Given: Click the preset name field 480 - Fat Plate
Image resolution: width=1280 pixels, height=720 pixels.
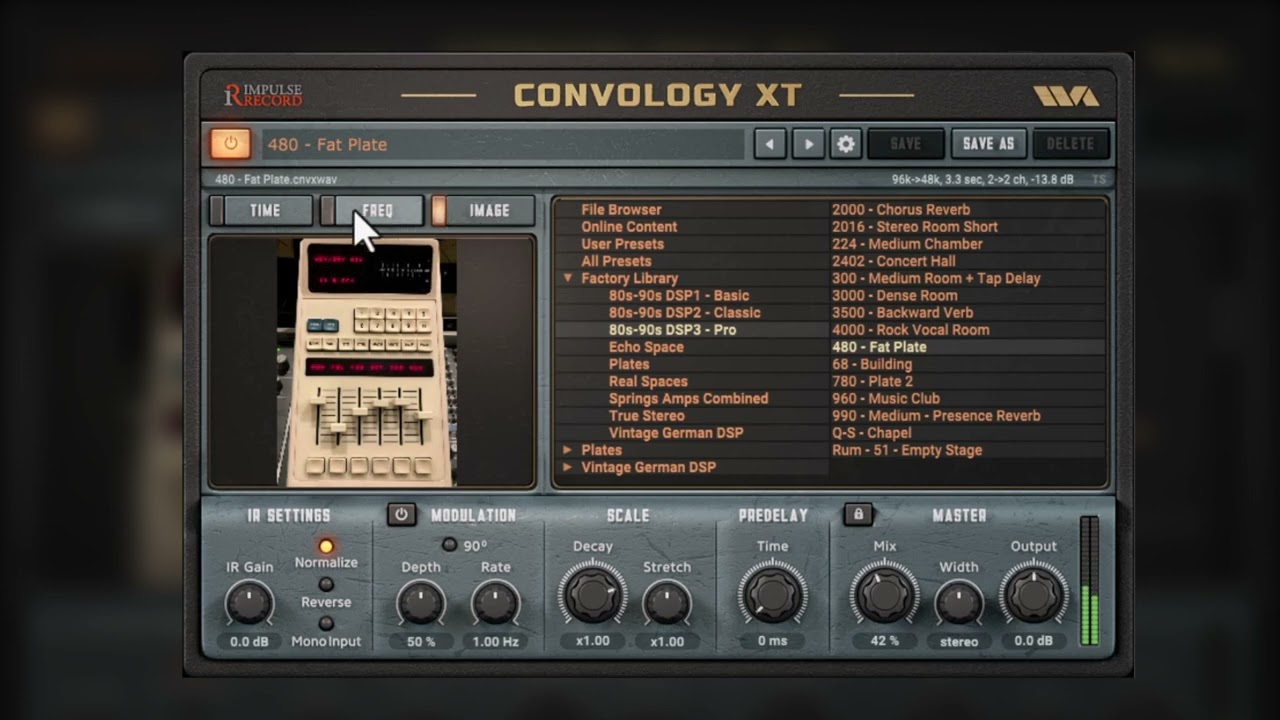Looking at the screenshot, I should point(503,144).
